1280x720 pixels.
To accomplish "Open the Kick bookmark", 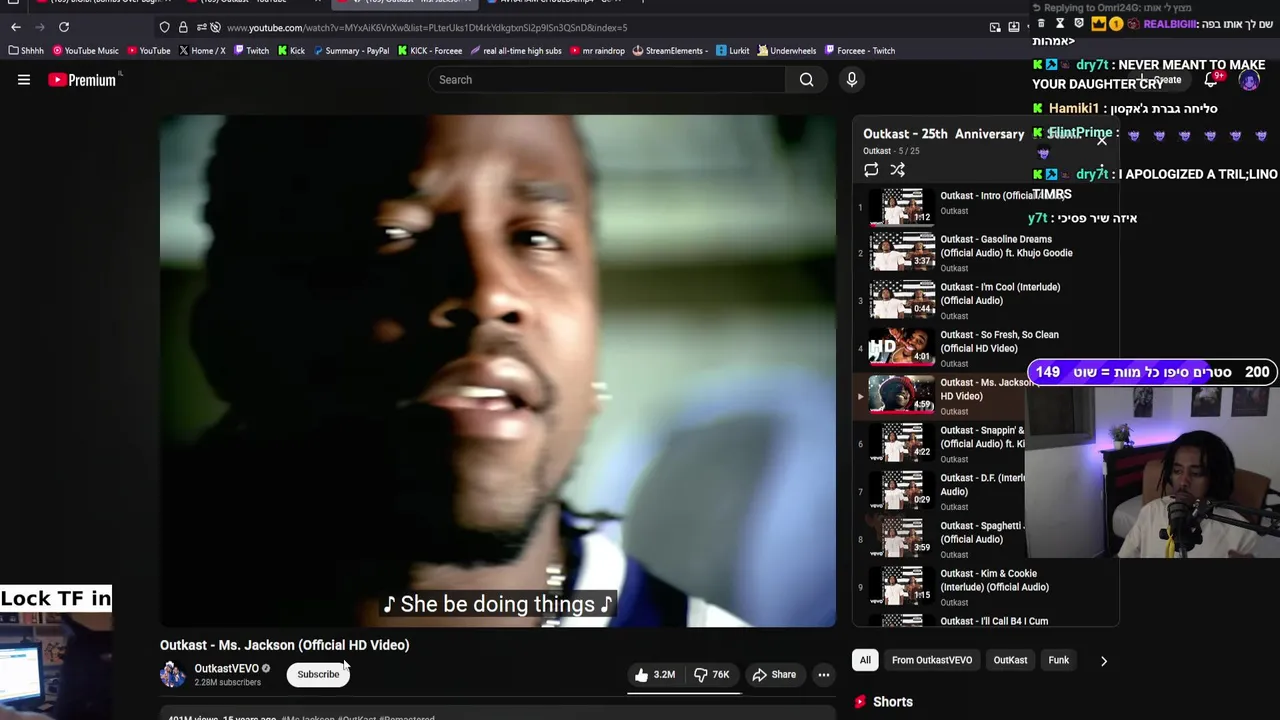I will pos(291,51).
